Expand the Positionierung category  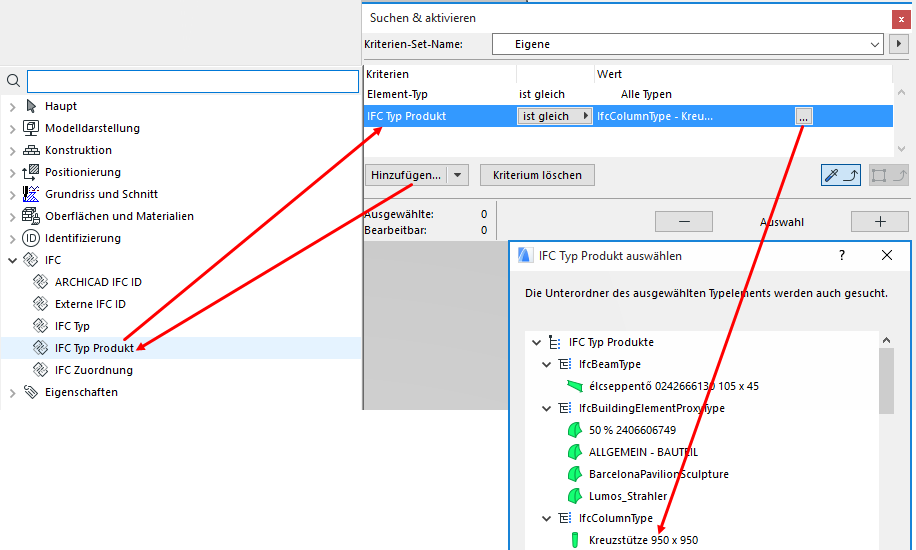pos(12,172)
